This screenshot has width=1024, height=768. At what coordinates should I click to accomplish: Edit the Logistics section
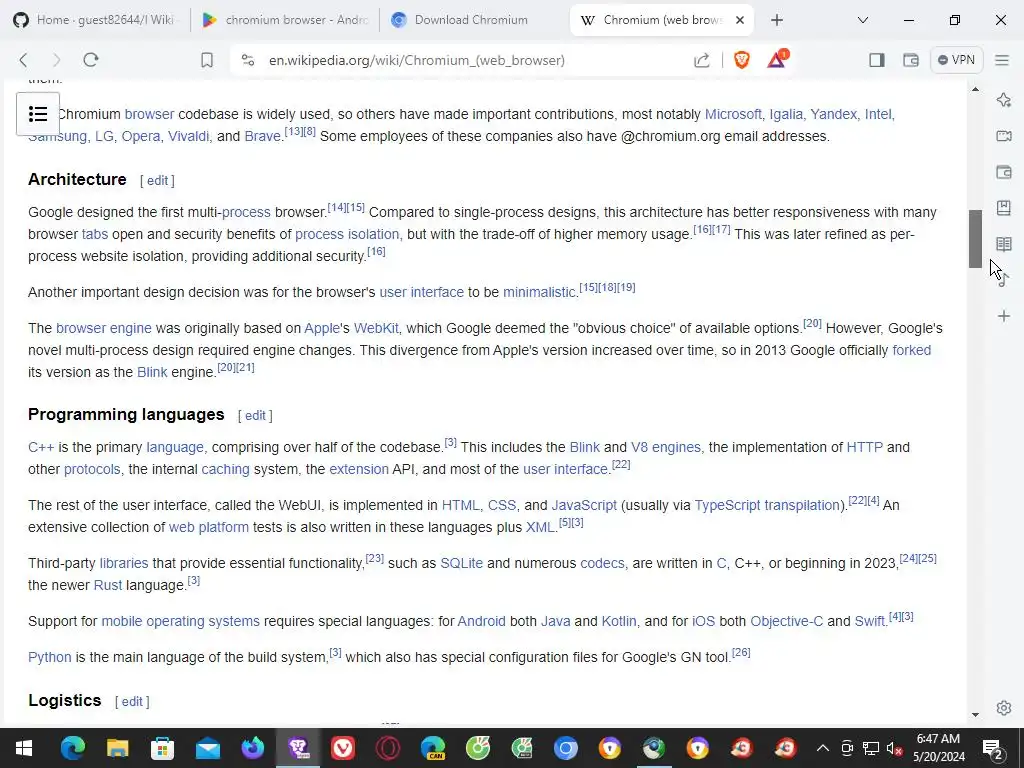click(x=132, y=702)
